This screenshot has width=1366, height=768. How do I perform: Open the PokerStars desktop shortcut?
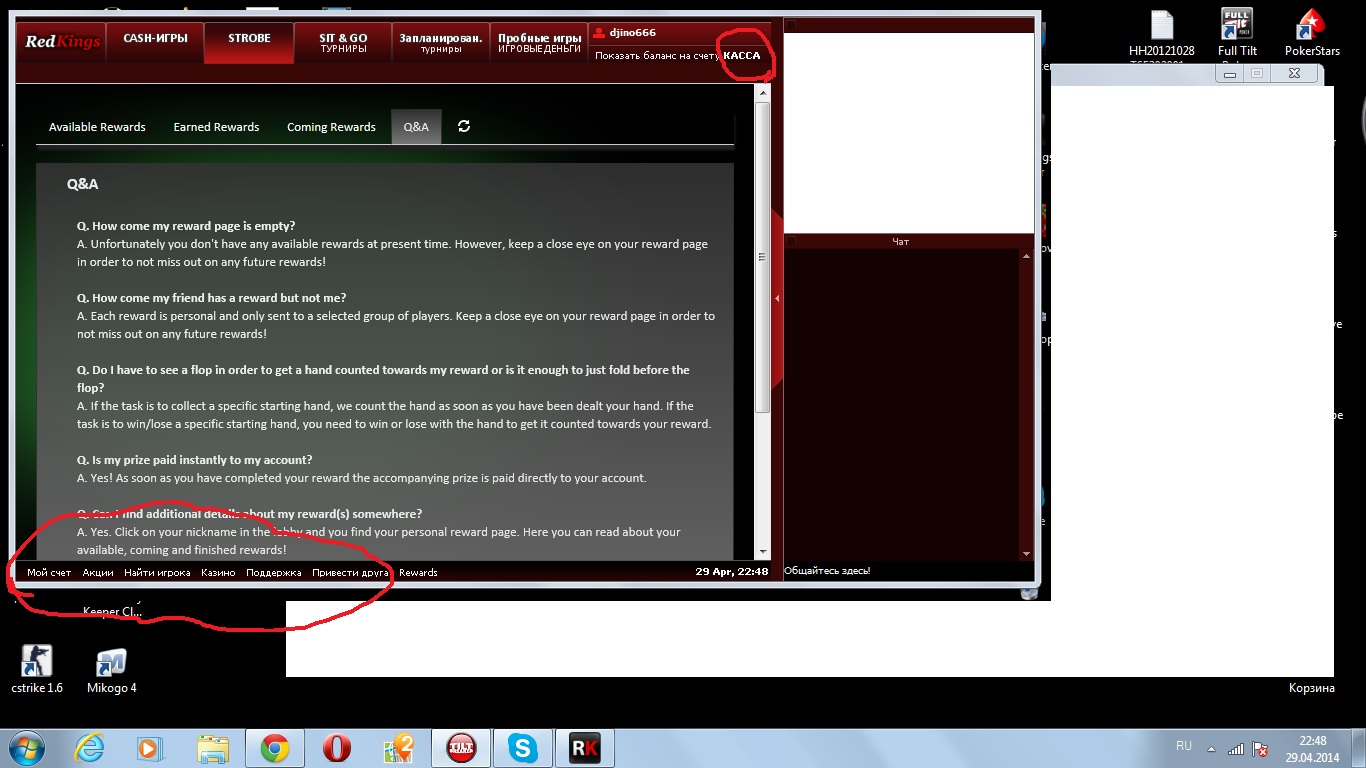[1311, 32]
